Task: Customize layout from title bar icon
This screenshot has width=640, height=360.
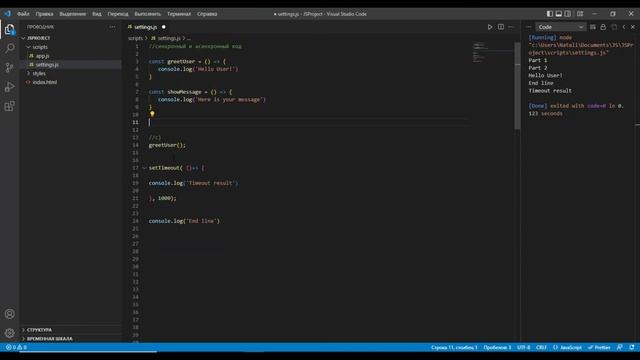Action: 580,13
